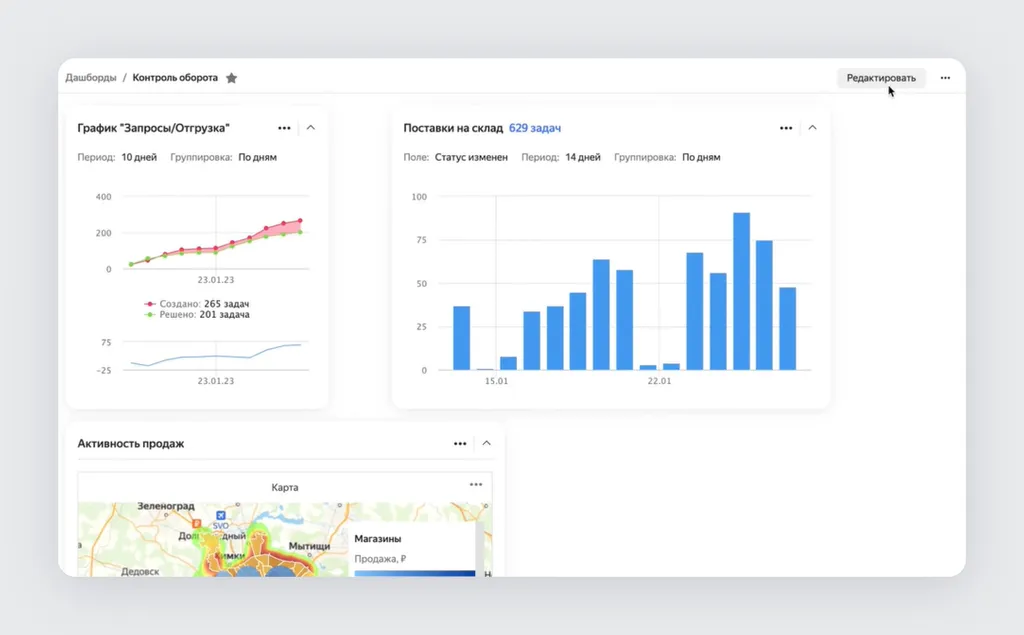Collapse the График "Запросы/Отгрузка" widget

point(311,127)
